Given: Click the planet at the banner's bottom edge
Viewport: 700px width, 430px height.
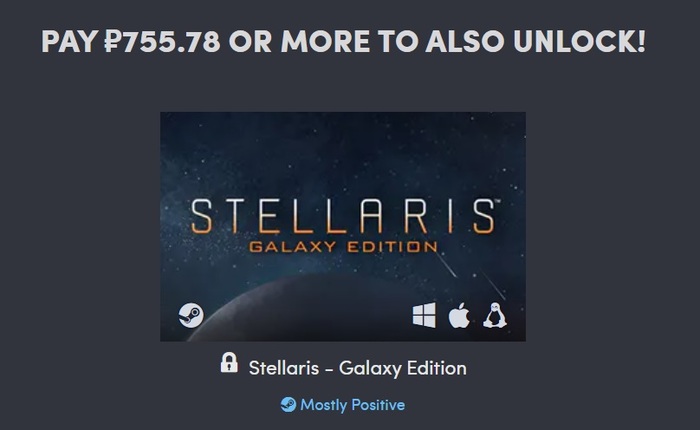Looking at the screenshot, I should [x=300, y=318].
